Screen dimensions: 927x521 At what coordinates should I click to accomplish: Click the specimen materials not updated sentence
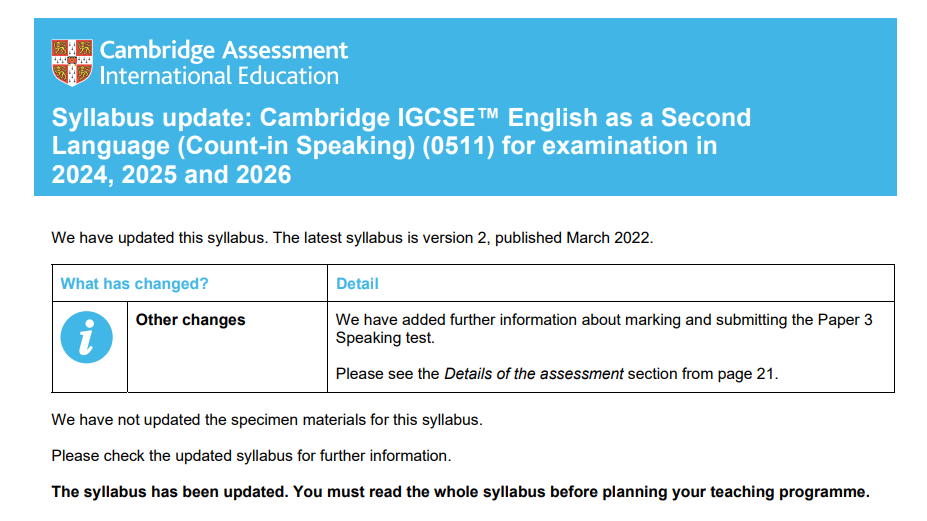tap(267, 420)
